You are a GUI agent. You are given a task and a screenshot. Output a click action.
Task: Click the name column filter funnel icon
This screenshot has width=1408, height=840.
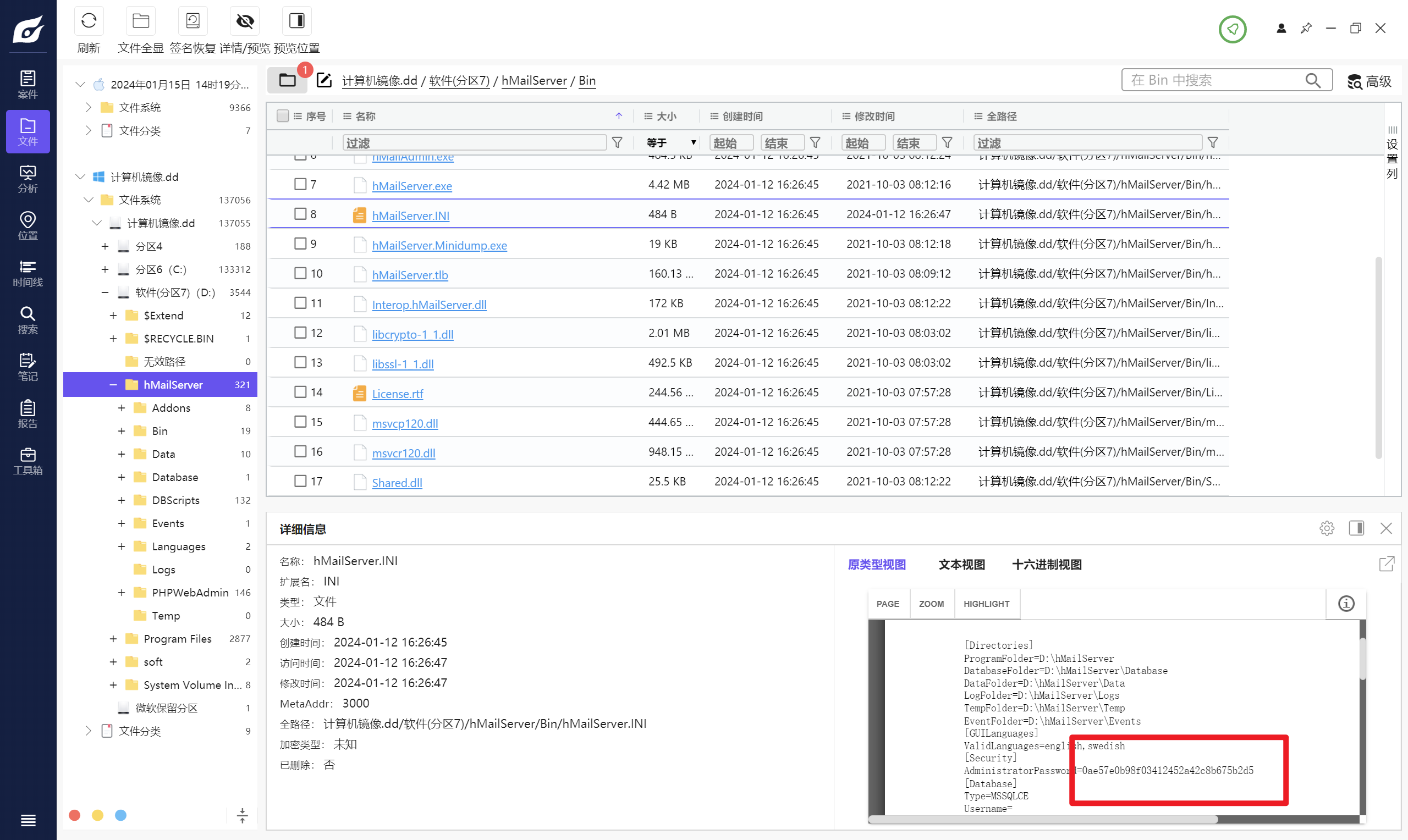click(617, 142)
